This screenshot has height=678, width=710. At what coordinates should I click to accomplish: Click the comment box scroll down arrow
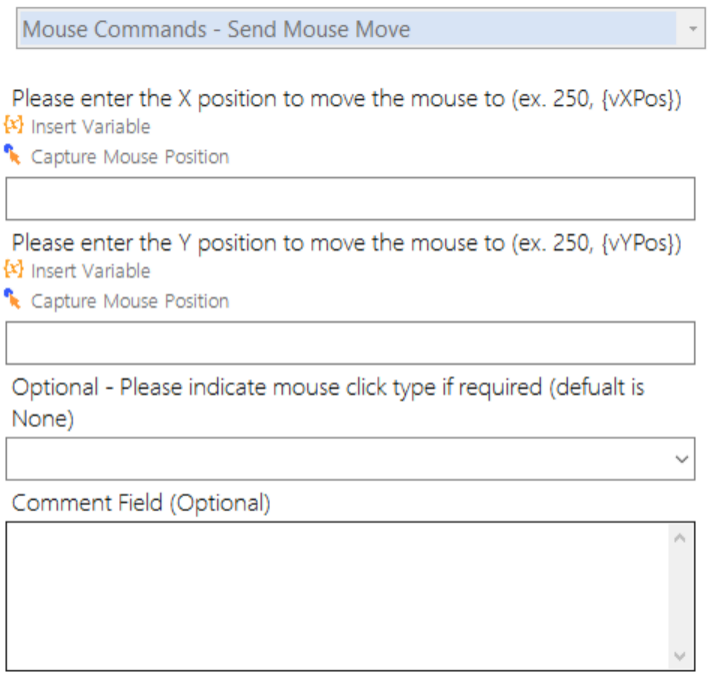point(680,656)
